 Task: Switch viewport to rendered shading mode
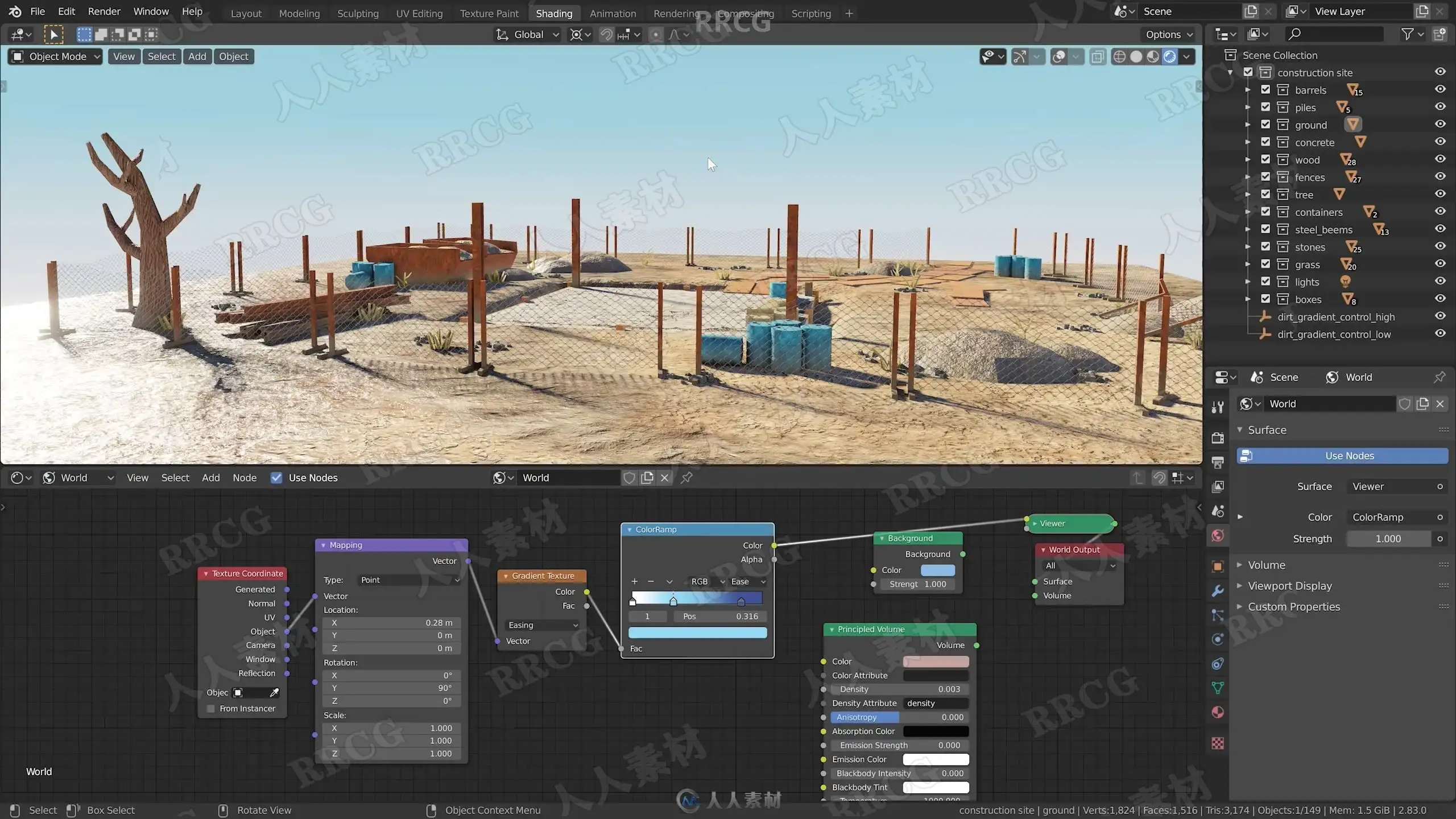tap(1169, 56)
